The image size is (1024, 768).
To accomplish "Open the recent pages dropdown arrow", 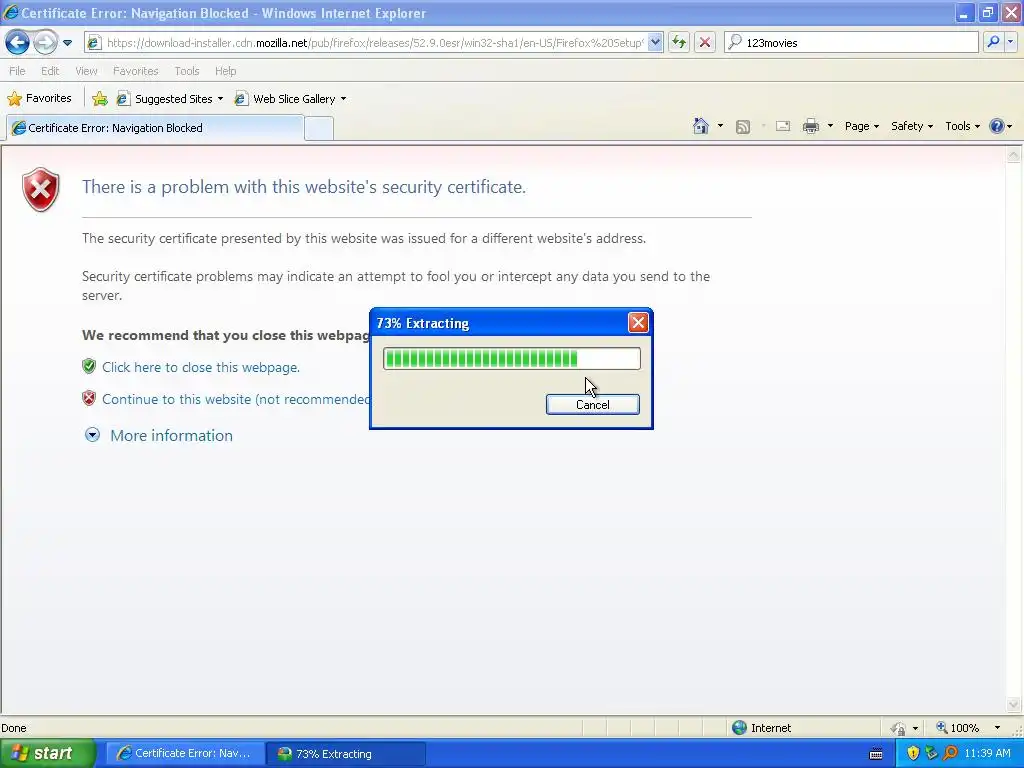I will click(67, 43).
